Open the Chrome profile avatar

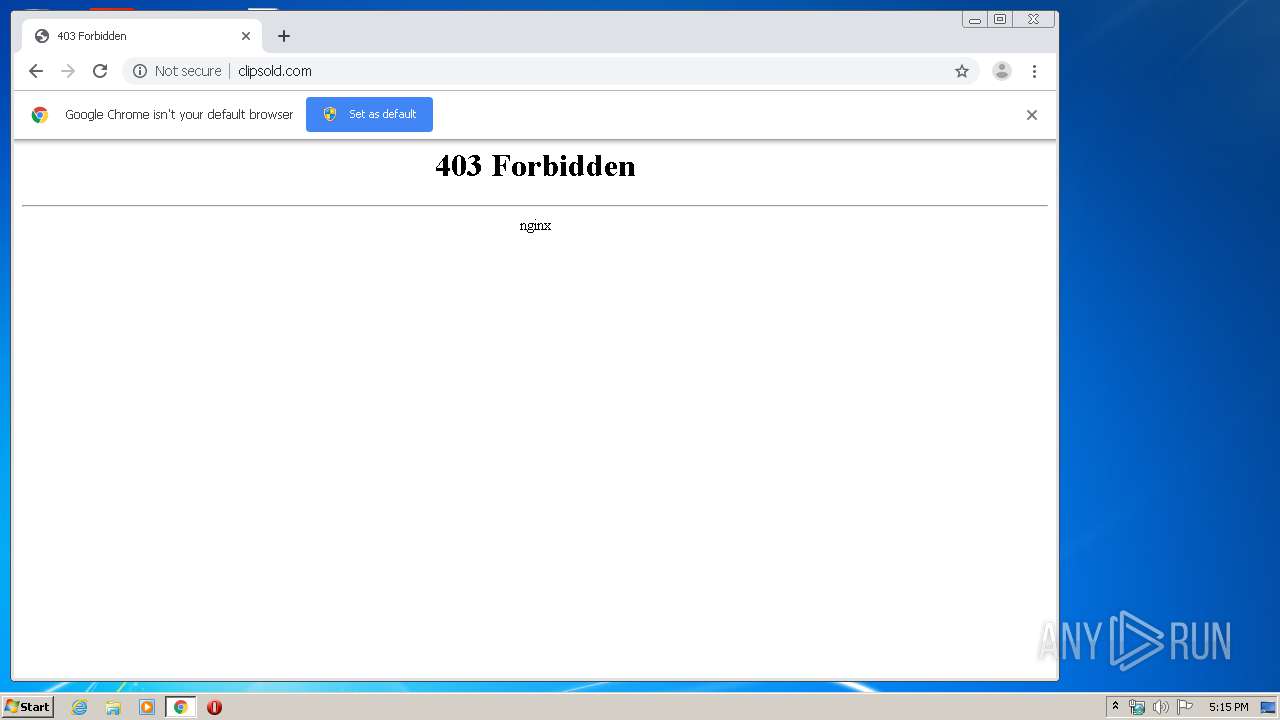coord(1001,71)
